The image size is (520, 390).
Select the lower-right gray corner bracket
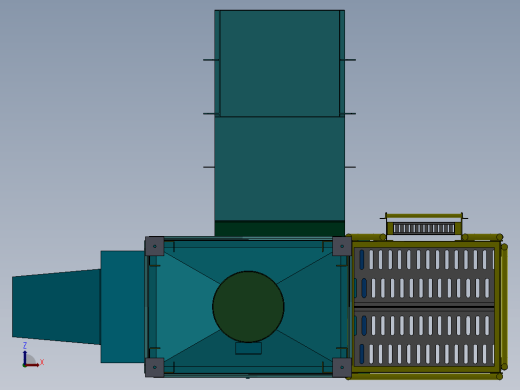[342, 368]
